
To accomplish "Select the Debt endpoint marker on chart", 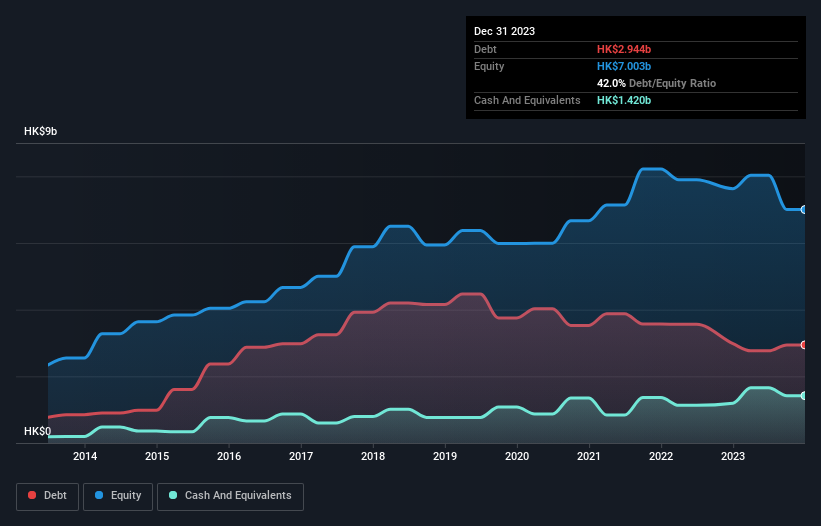I will (804, 345).
